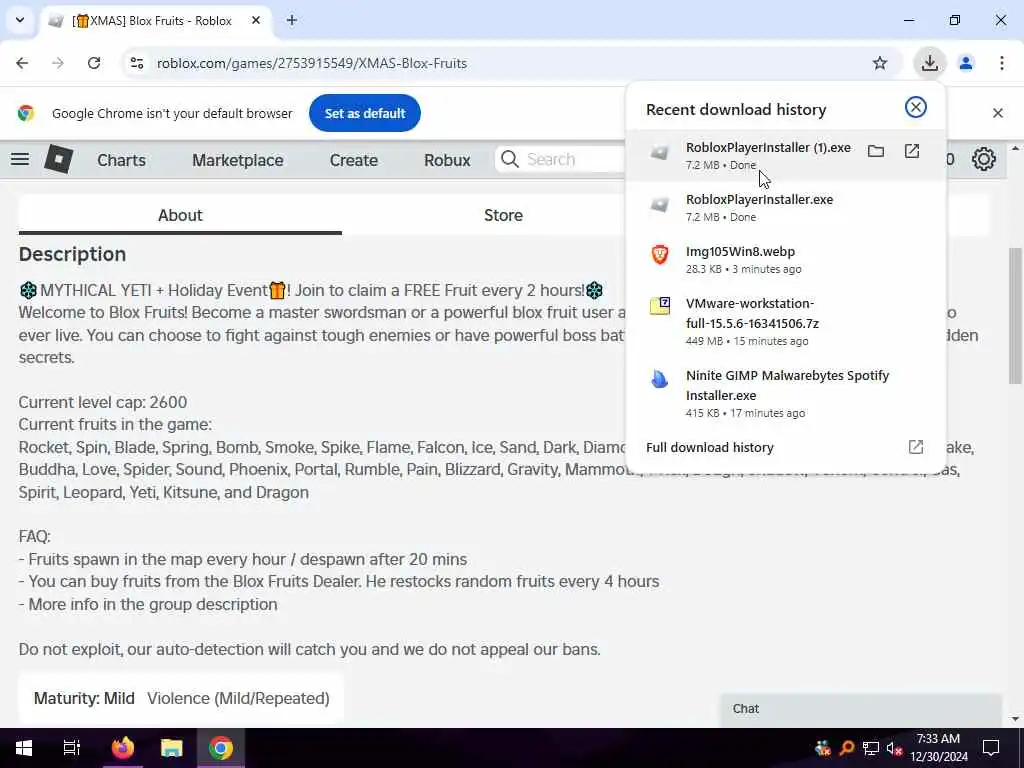Click the address bar URL
Viewport: 1024px width, 768px height.
coord(312,63)
